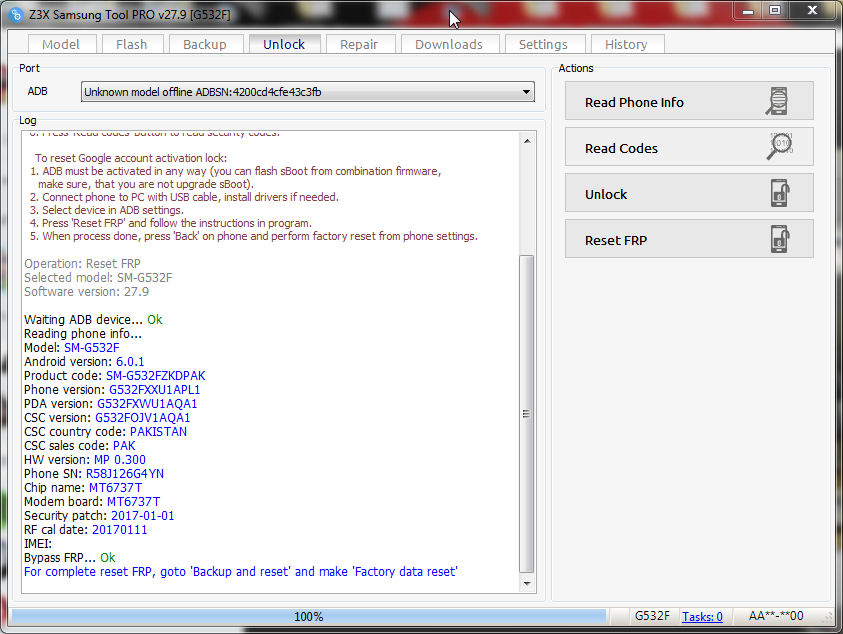Click the PDA version G532FXWU1AQA1
This screenshot has height=634, width=843.
coord(147,404)
